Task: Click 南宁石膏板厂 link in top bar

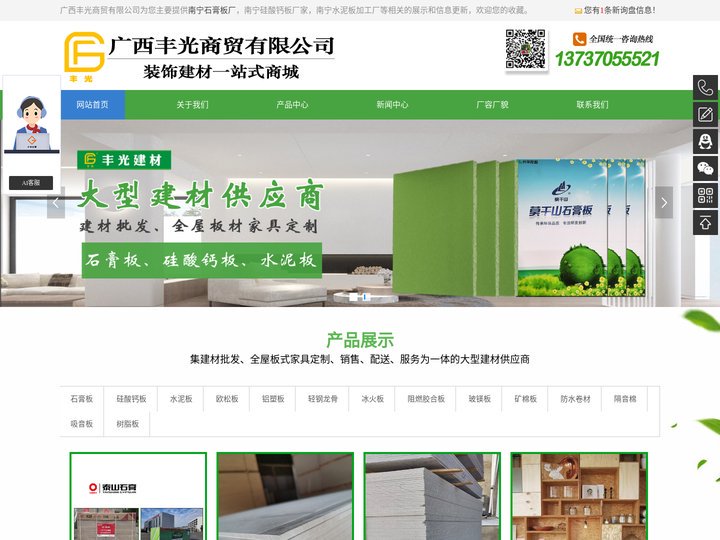Action: pos(212,10)
